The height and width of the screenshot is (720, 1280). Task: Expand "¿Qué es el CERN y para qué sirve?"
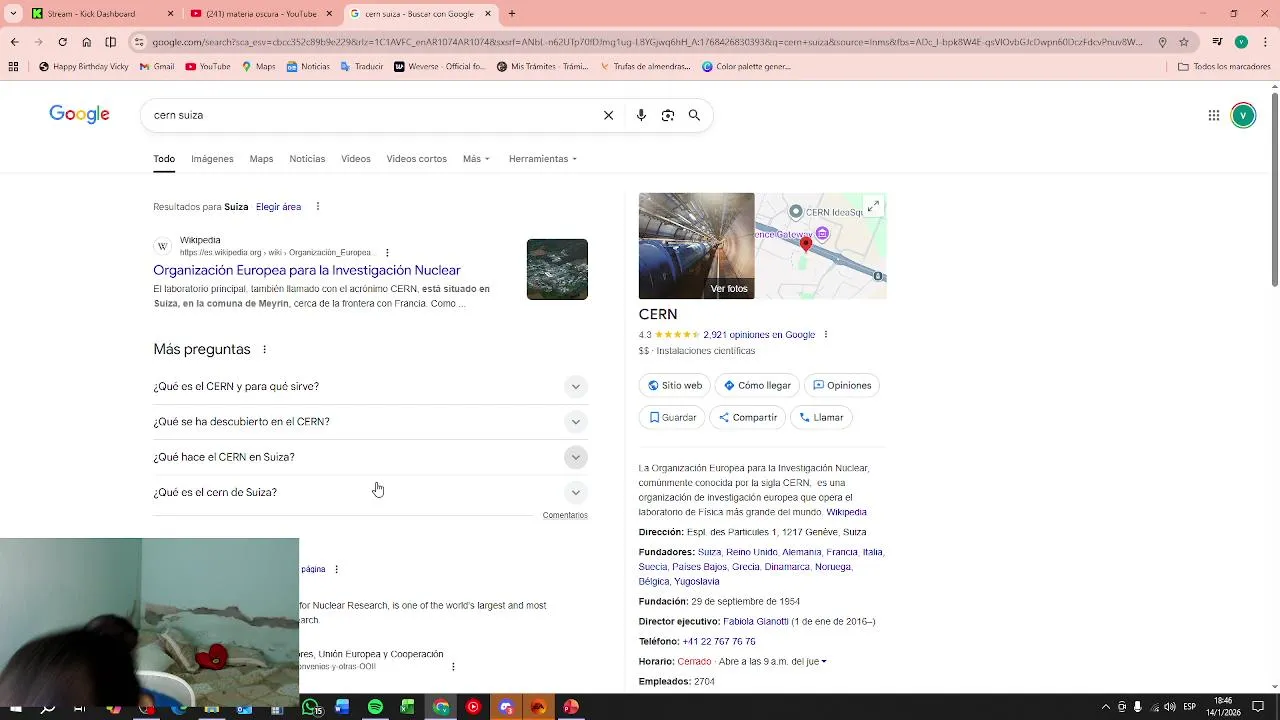coord(370,387)
